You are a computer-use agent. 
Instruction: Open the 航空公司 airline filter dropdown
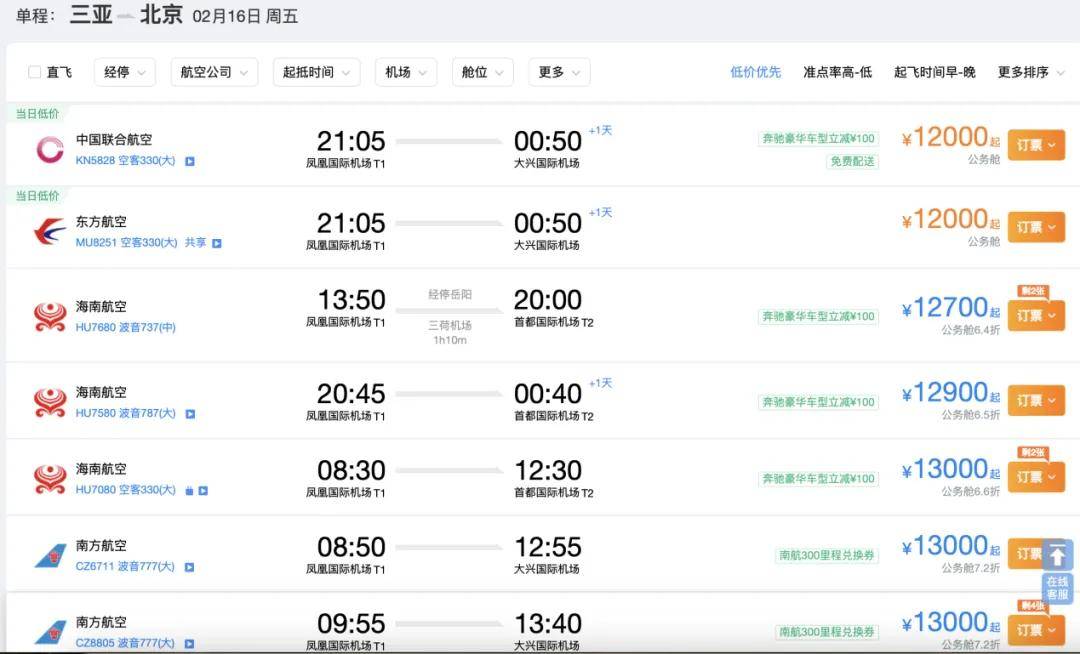(214, 72)
